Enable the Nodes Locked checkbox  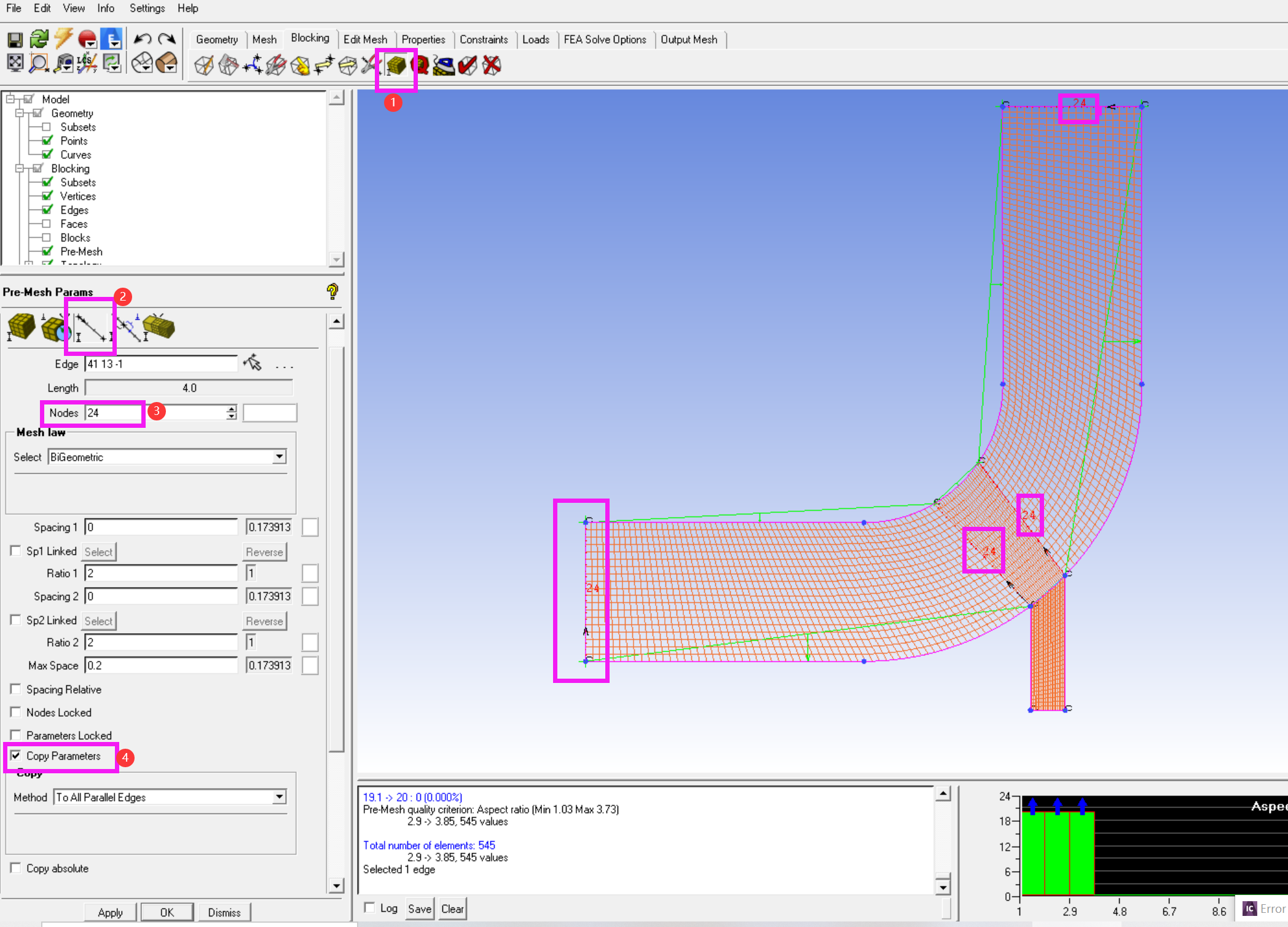[16, 712]
